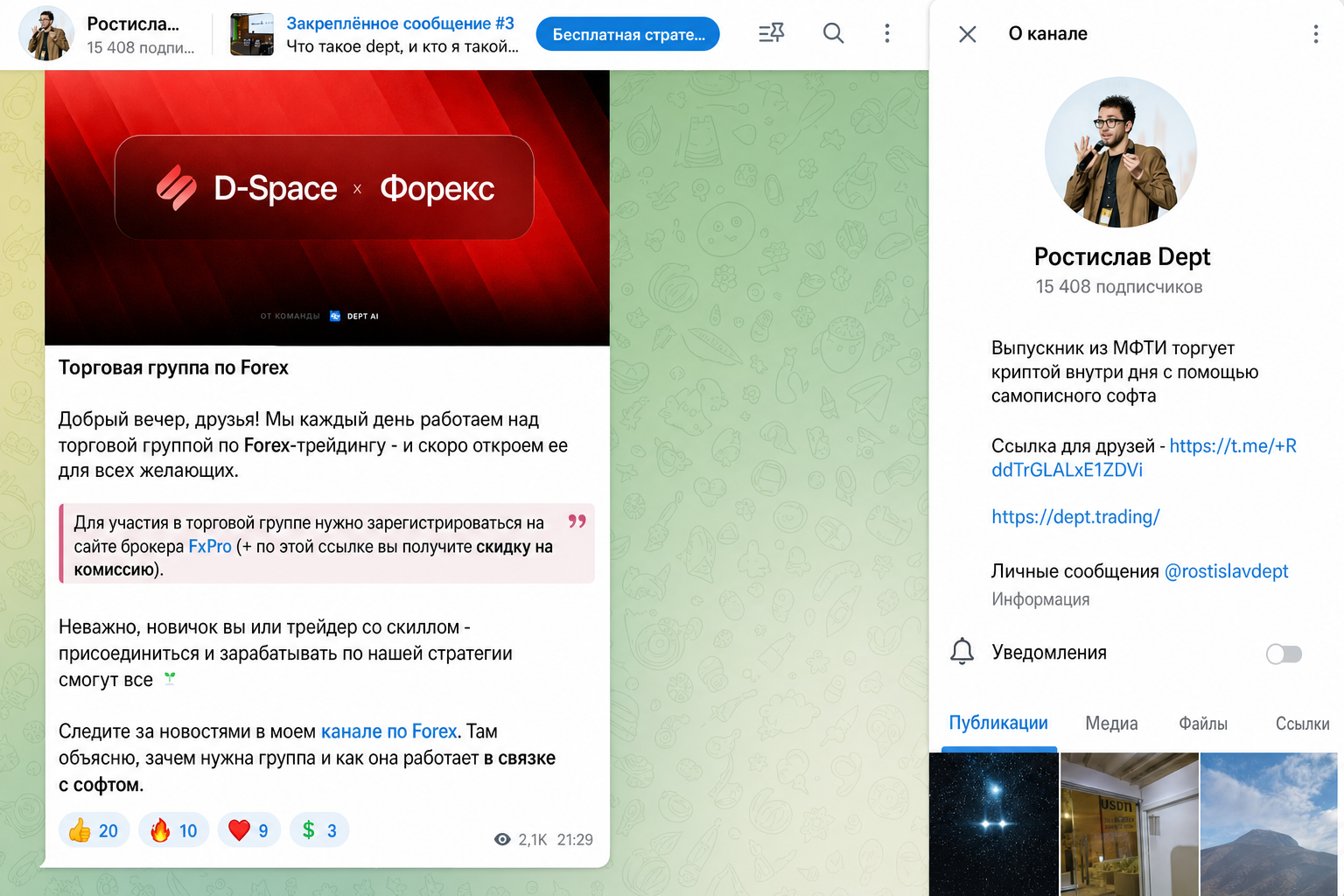1344x896 pixels.
Task: Click the seedling emoji after смогут все
Action: (170, 678)
